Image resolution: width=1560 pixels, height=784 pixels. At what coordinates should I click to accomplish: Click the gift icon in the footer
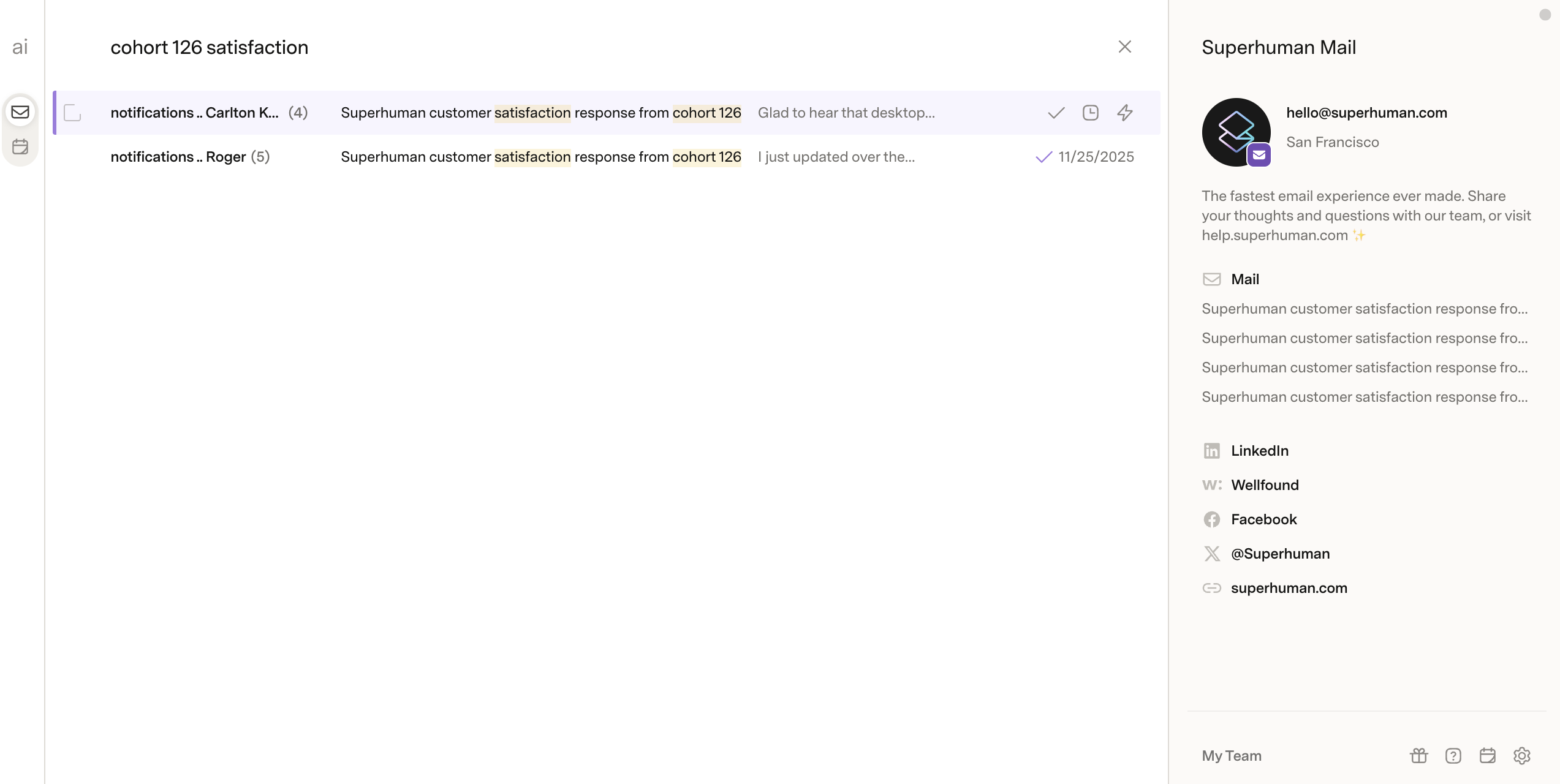(1418, 756)
